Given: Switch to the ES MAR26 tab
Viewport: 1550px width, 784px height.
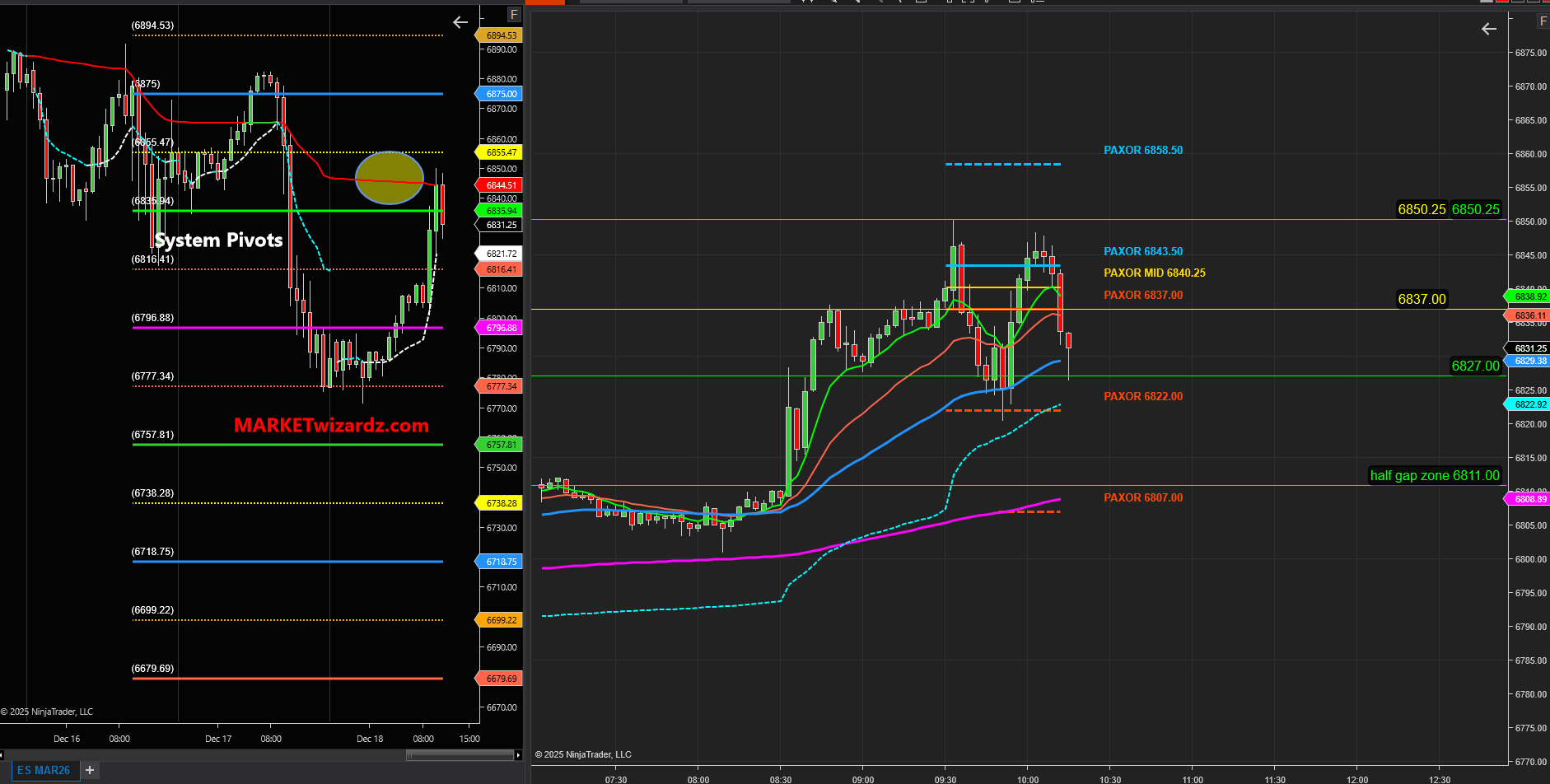Looking at the screenshot, I should point(44,770).
